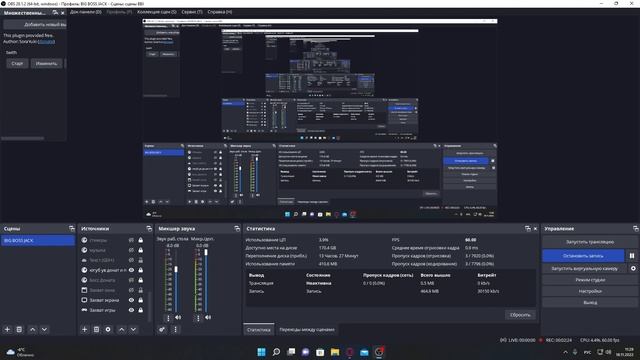Switch to Статистика tab

point(258,329)
